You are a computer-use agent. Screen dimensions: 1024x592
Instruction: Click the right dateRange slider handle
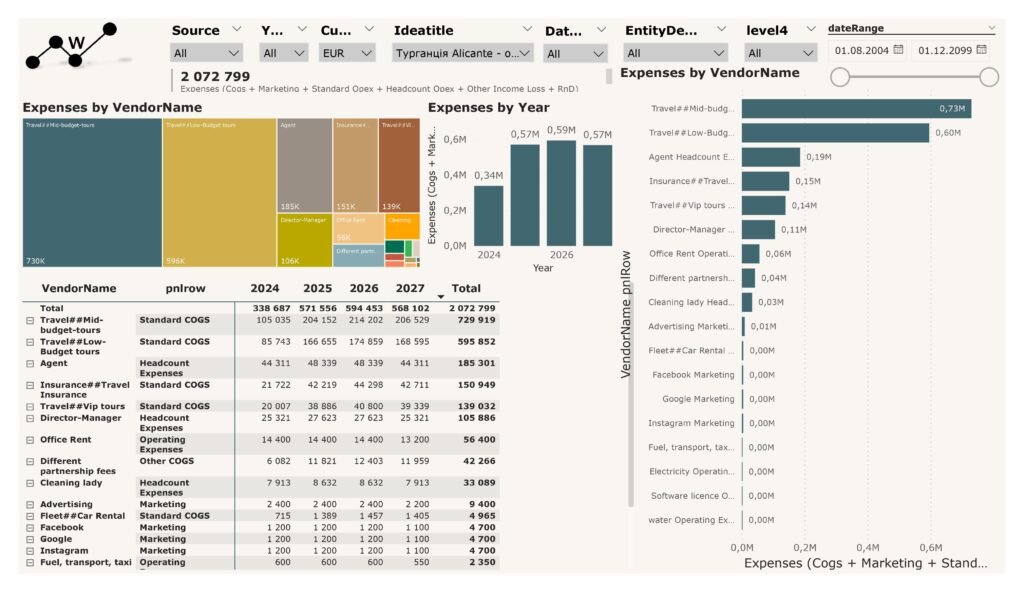989,77
